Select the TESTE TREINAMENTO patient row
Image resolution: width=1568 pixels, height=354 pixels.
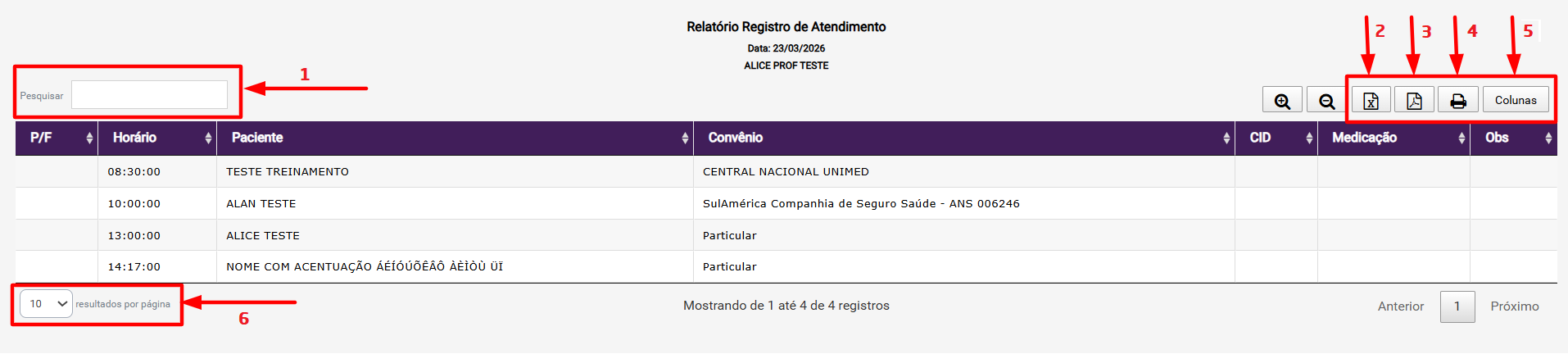coord(288,172)
